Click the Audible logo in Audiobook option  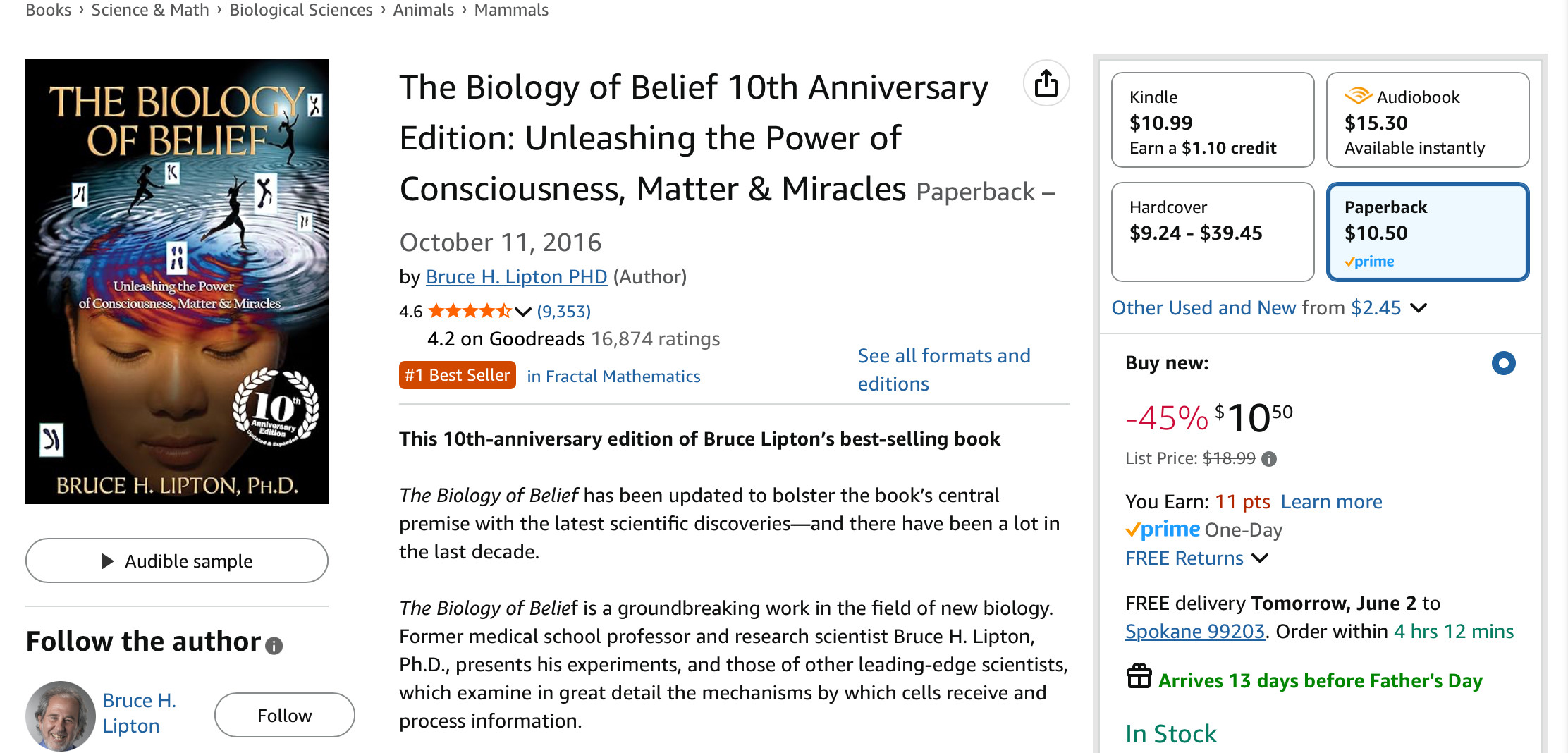[x=1357, y=96]
